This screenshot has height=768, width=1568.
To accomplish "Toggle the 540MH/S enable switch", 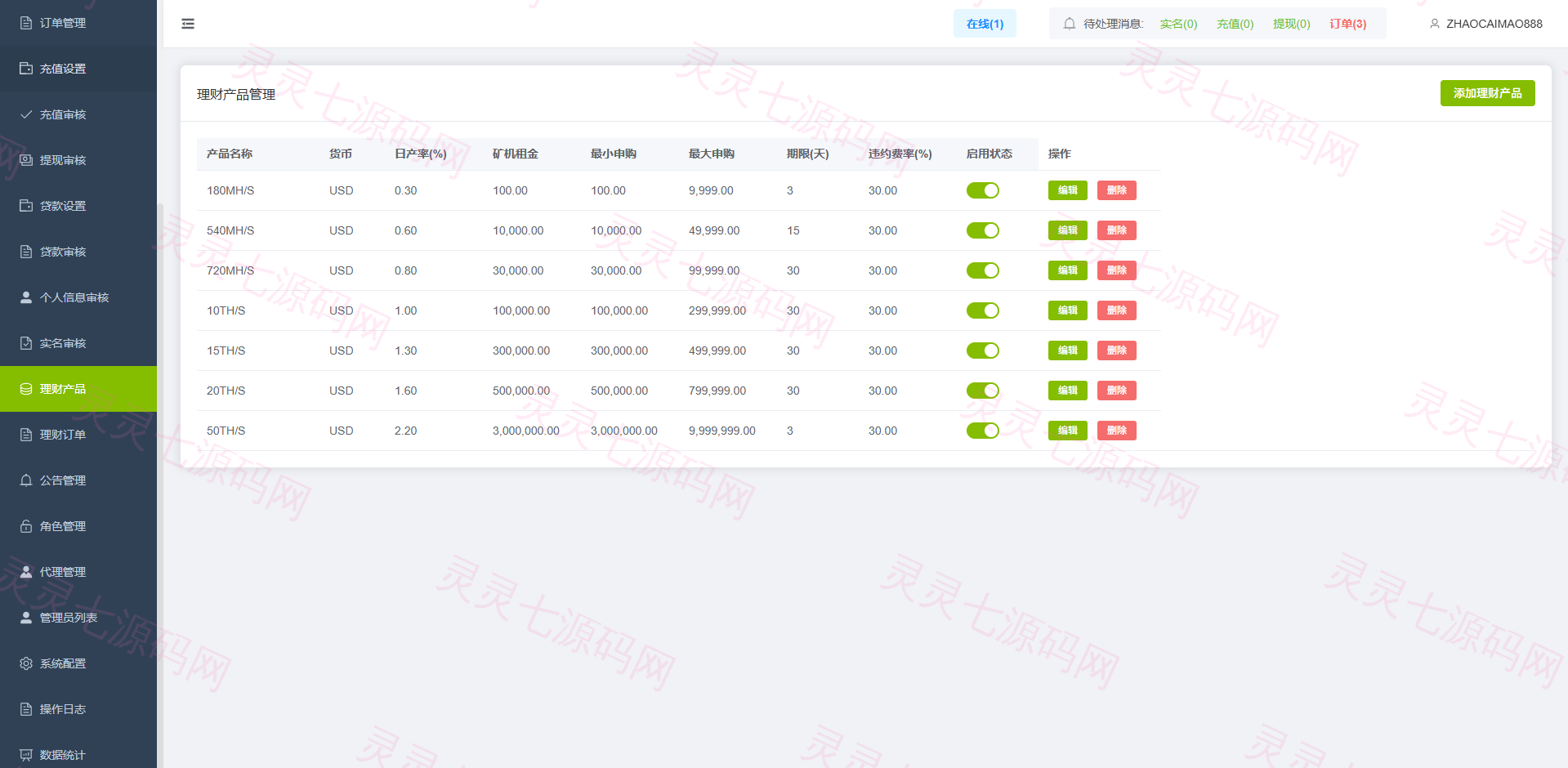I will [x=983, y=230].
